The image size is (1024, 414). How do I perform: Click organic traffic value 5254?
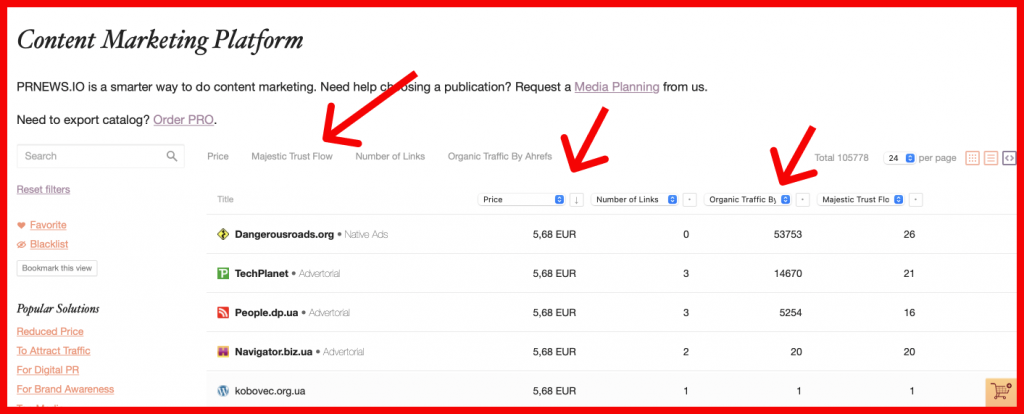pos(790,313)
